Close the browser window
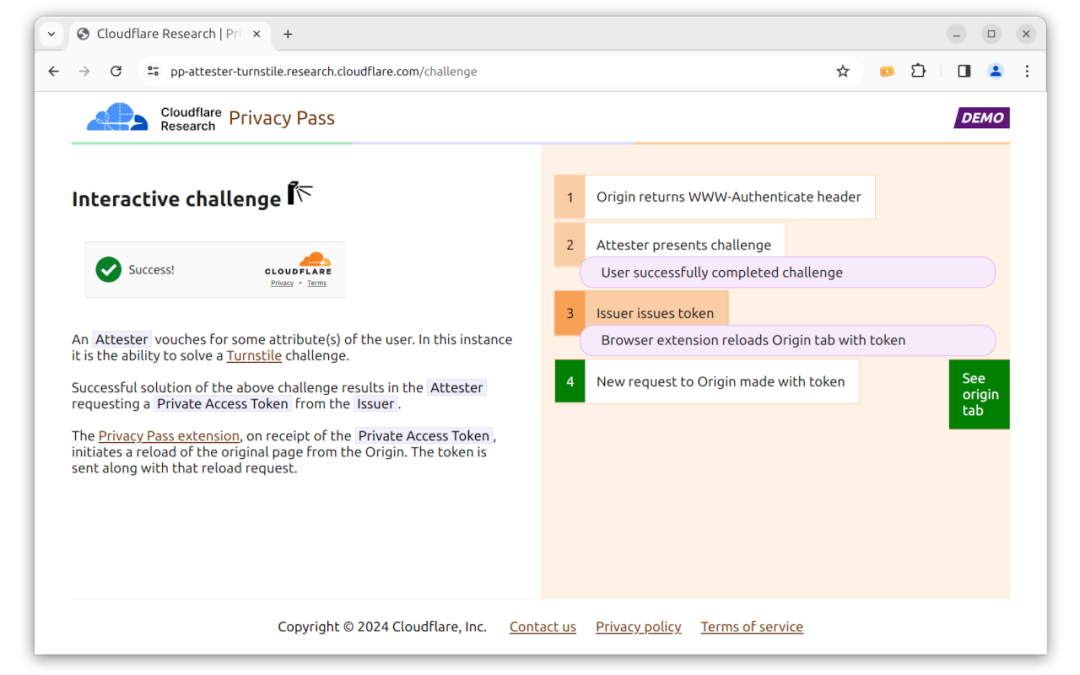The image size is (1080, 675). (x=1026, y=34)
